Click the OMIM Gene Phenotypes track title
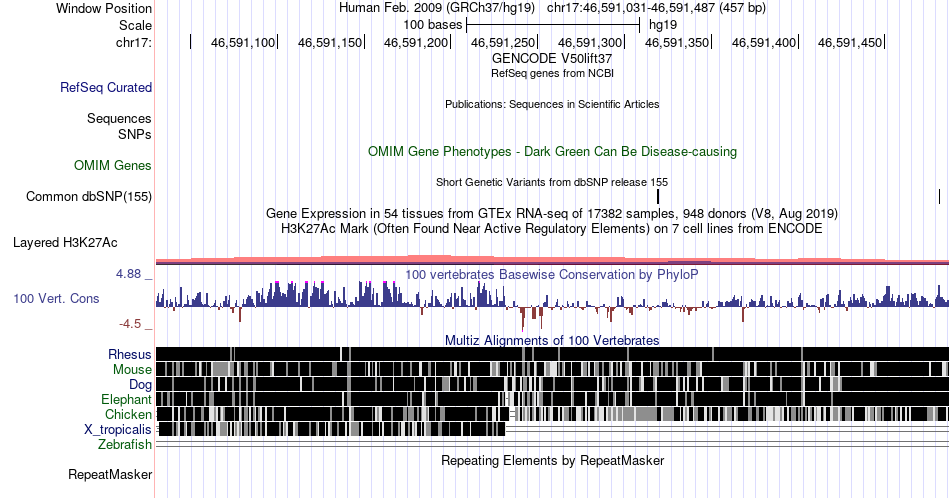The height and width of the screenshot is (498, 950). point(552,151)
